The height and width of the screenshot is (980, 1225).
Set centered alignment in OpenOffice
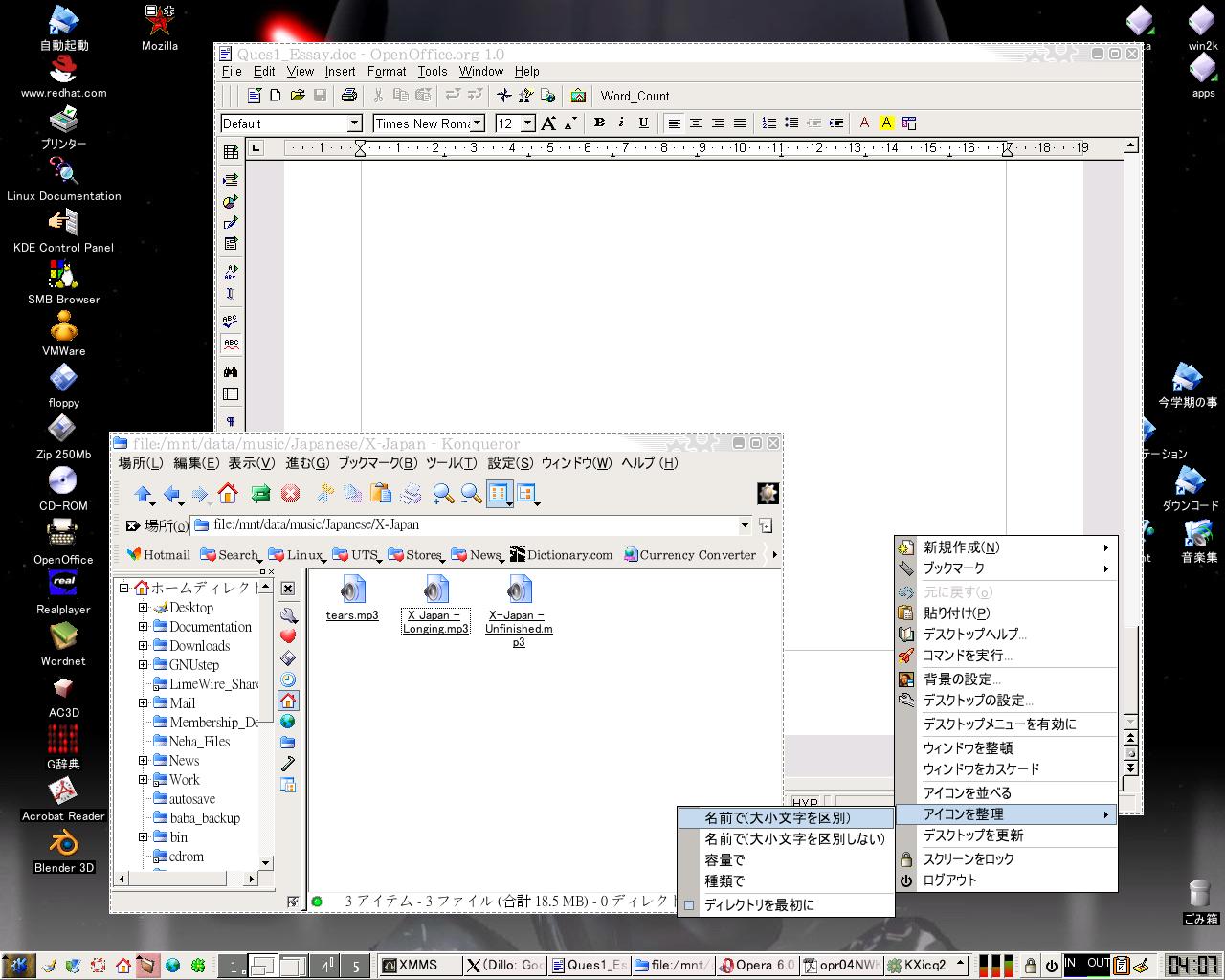click(x=696, y=122)
